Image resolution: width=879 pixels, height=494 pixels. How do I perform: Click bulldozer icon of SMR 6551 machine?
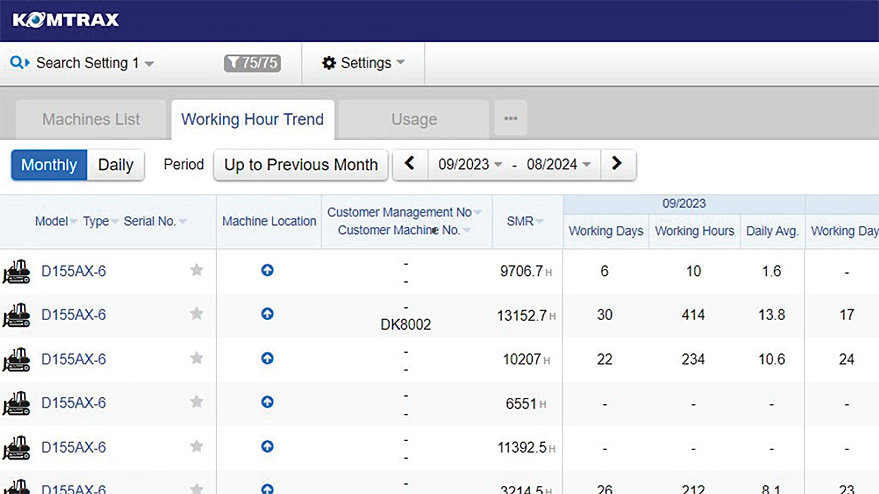coord(17,403)
